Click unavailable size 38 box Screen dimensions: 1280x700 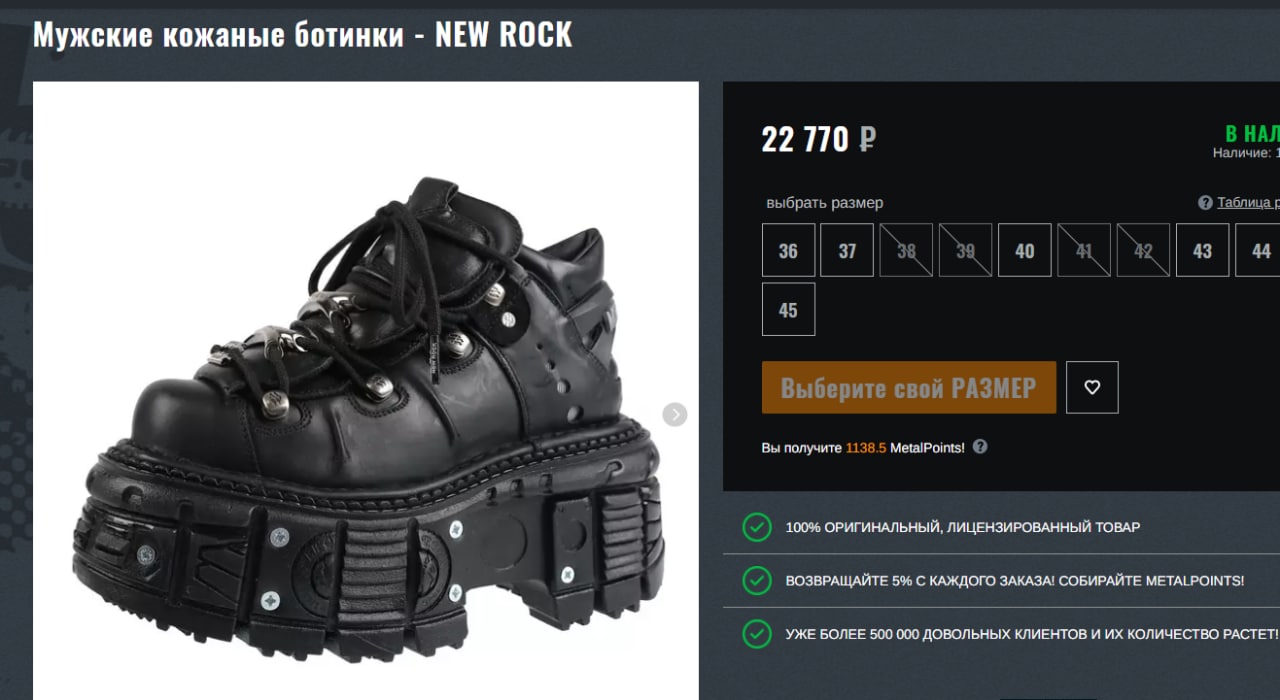906,250
